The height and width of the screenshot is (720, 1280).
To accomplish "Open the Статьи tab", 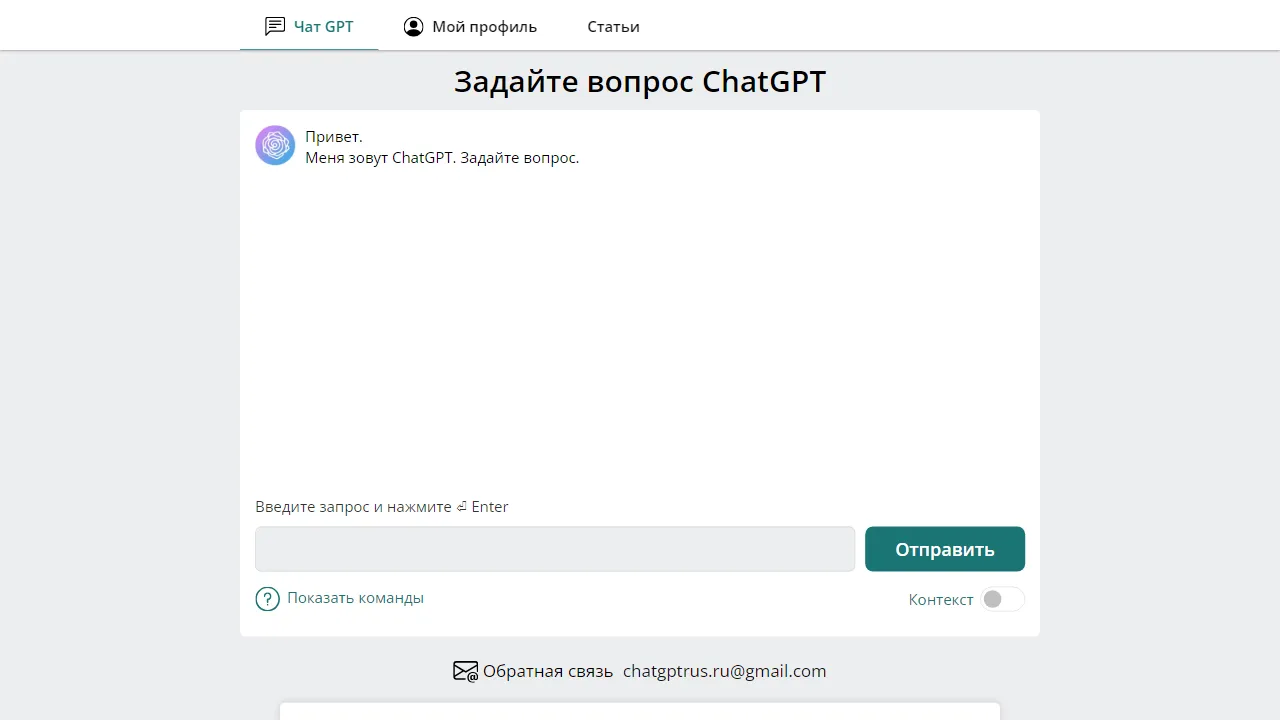I will [613, 26].
